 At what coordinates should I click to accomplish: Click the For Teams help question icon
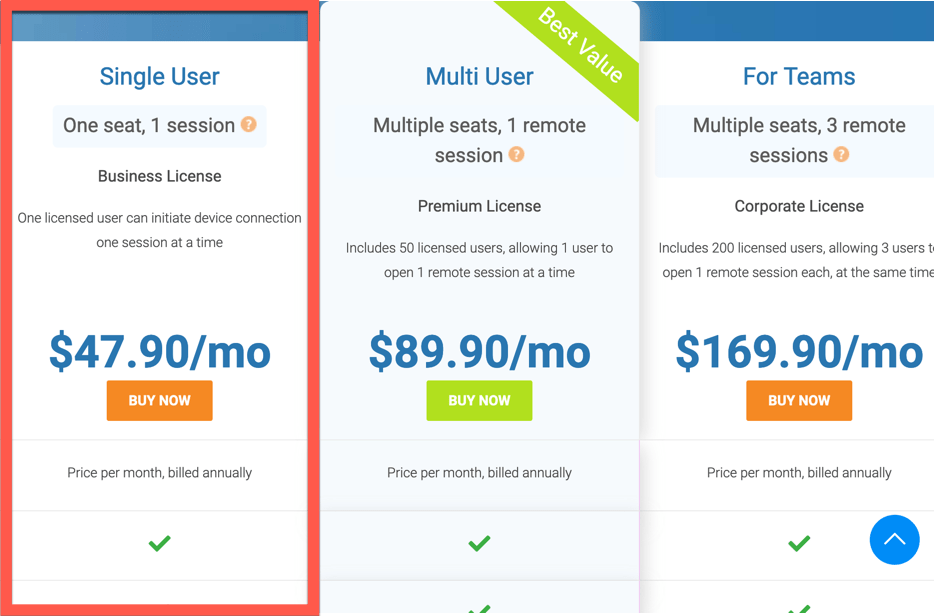tap(841, 154)
